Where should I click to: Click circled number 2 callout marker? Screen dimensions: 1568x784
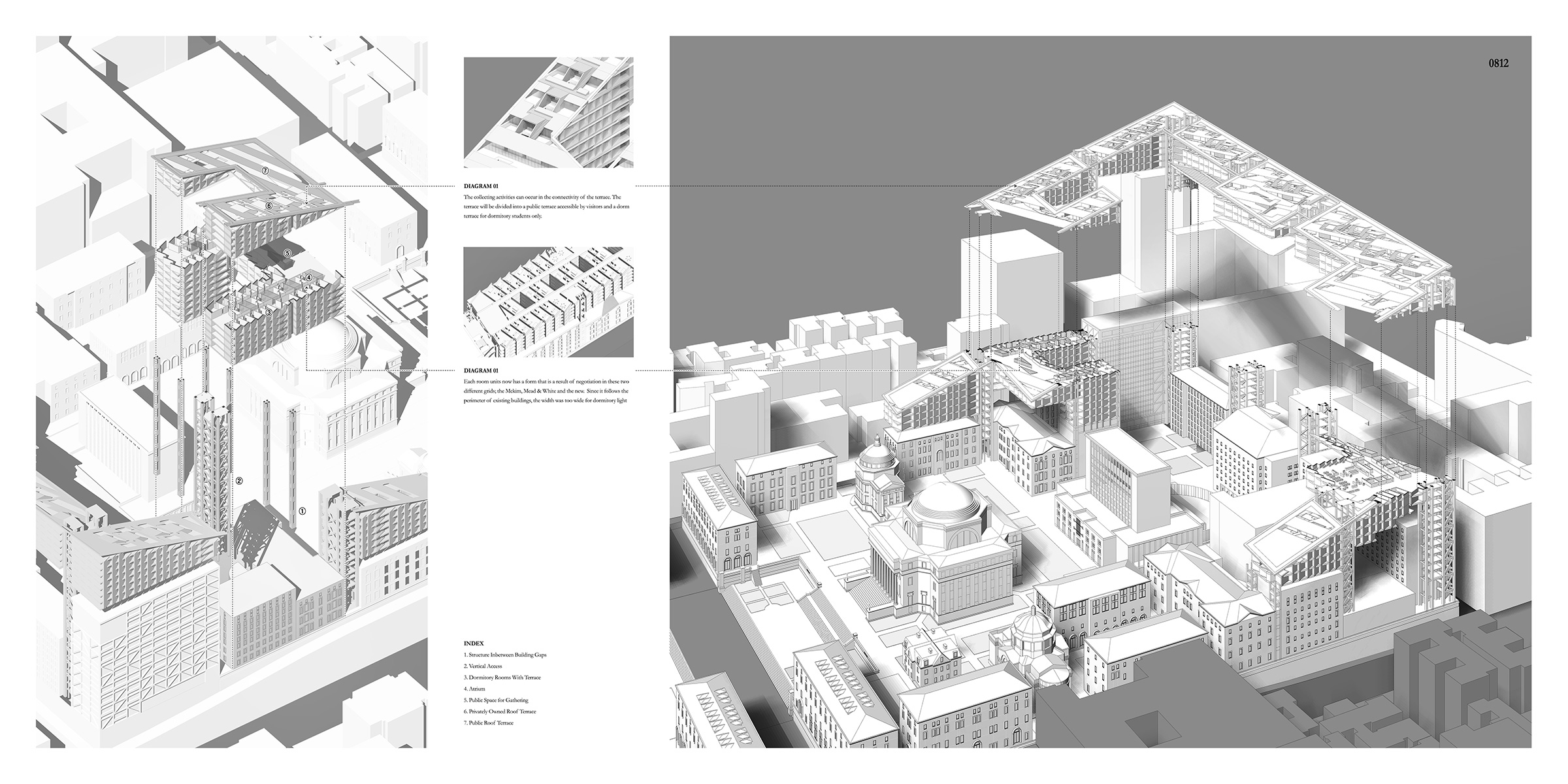[240, 481]
